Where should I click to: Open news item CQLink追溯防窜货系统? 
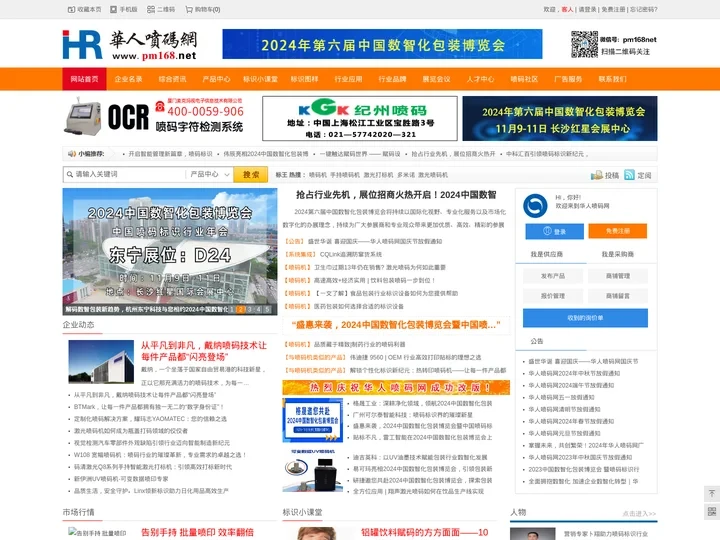point(351,254)
